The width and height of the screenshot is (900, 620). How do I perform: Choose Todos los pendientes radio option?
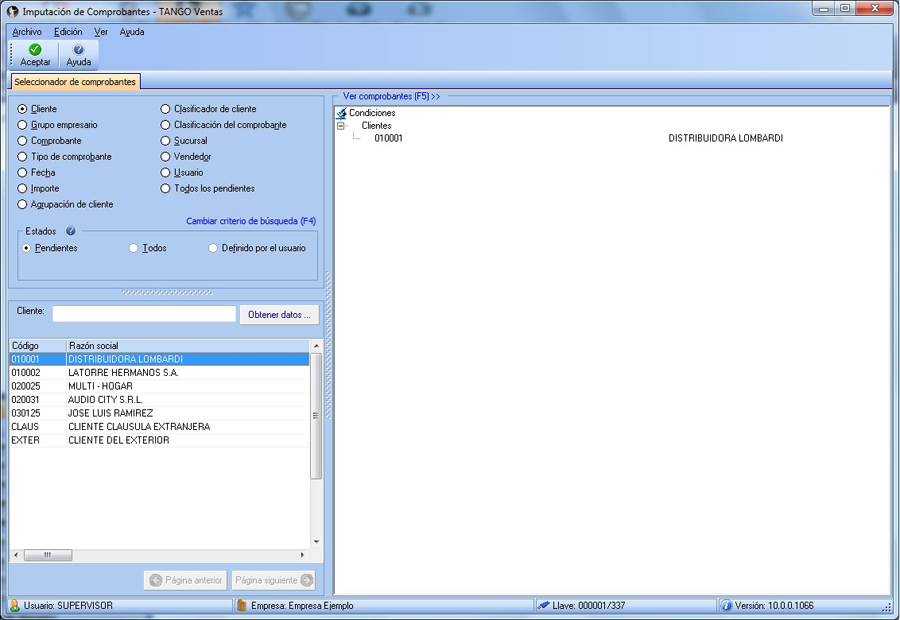pyautogui.click(x=165, y=189)
